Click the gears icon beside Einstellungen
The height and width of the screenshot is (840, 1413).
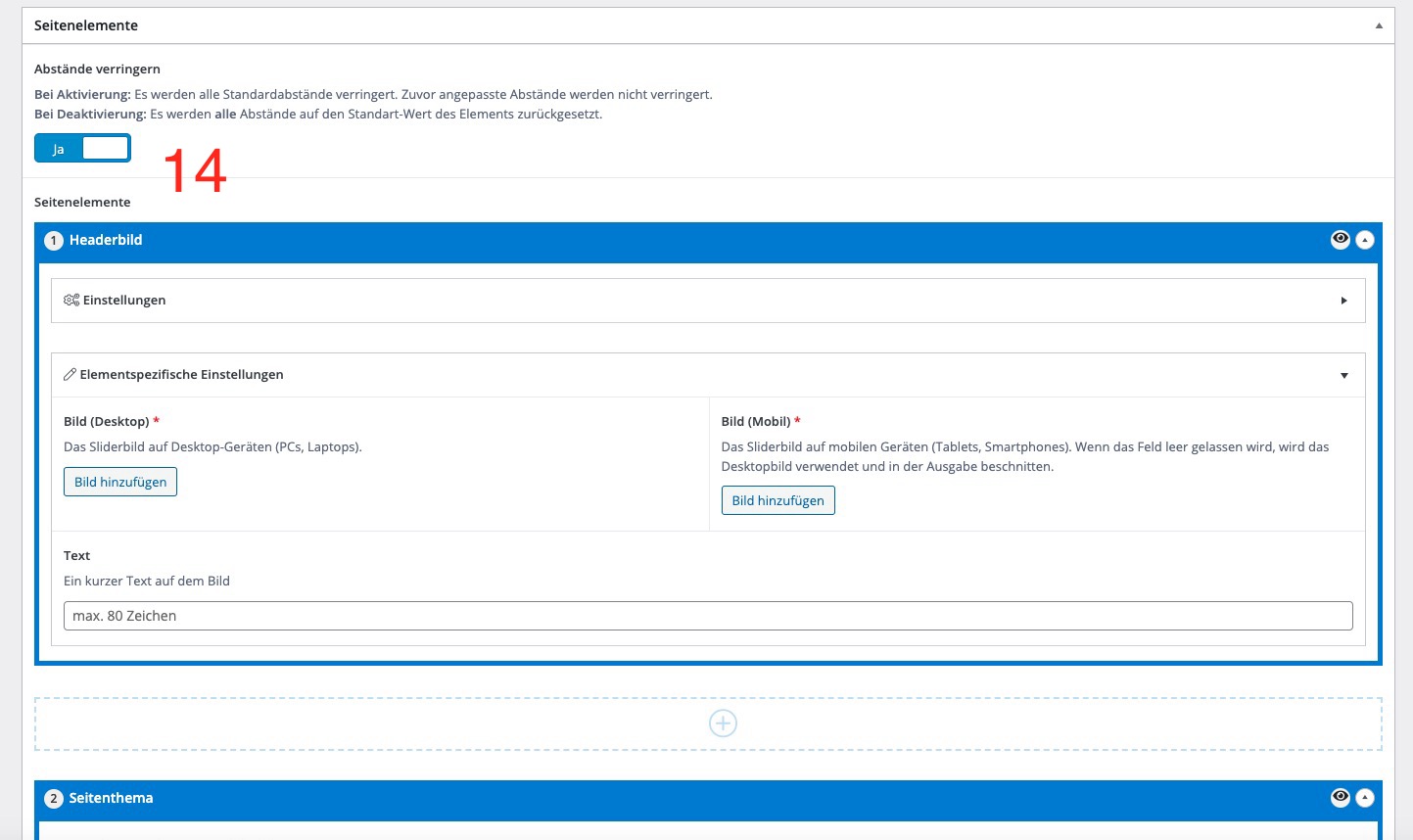coord(71,301)
